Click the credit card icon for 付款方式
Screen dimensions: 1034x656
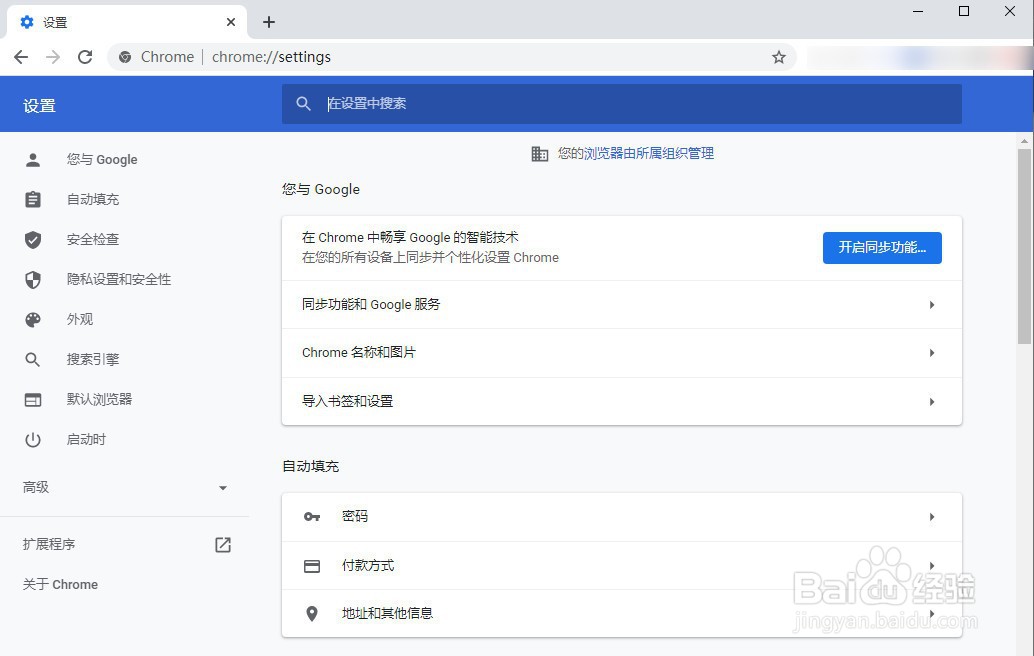coord(312,566)
